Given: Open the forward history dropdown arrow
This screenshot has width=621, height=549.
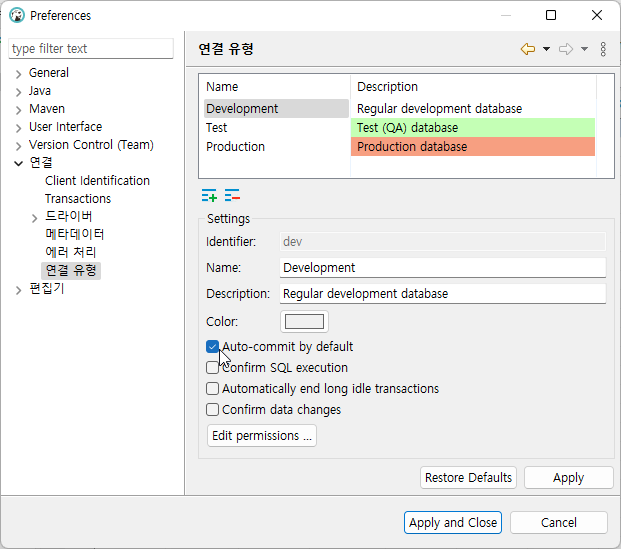Looking at the screenshot, I should pyautogui.click(x=584, y=49).
